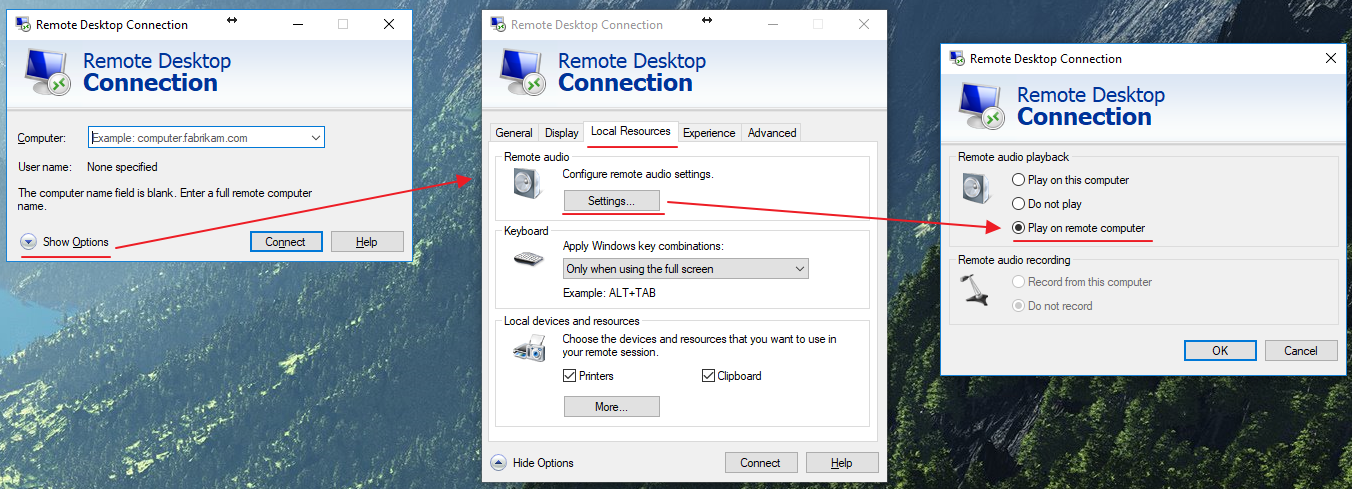The image size is (1352, 489).
Task: Open the Computer name combo box dropdown arrow
Action: pyautogui.click(x=316, y=137)
